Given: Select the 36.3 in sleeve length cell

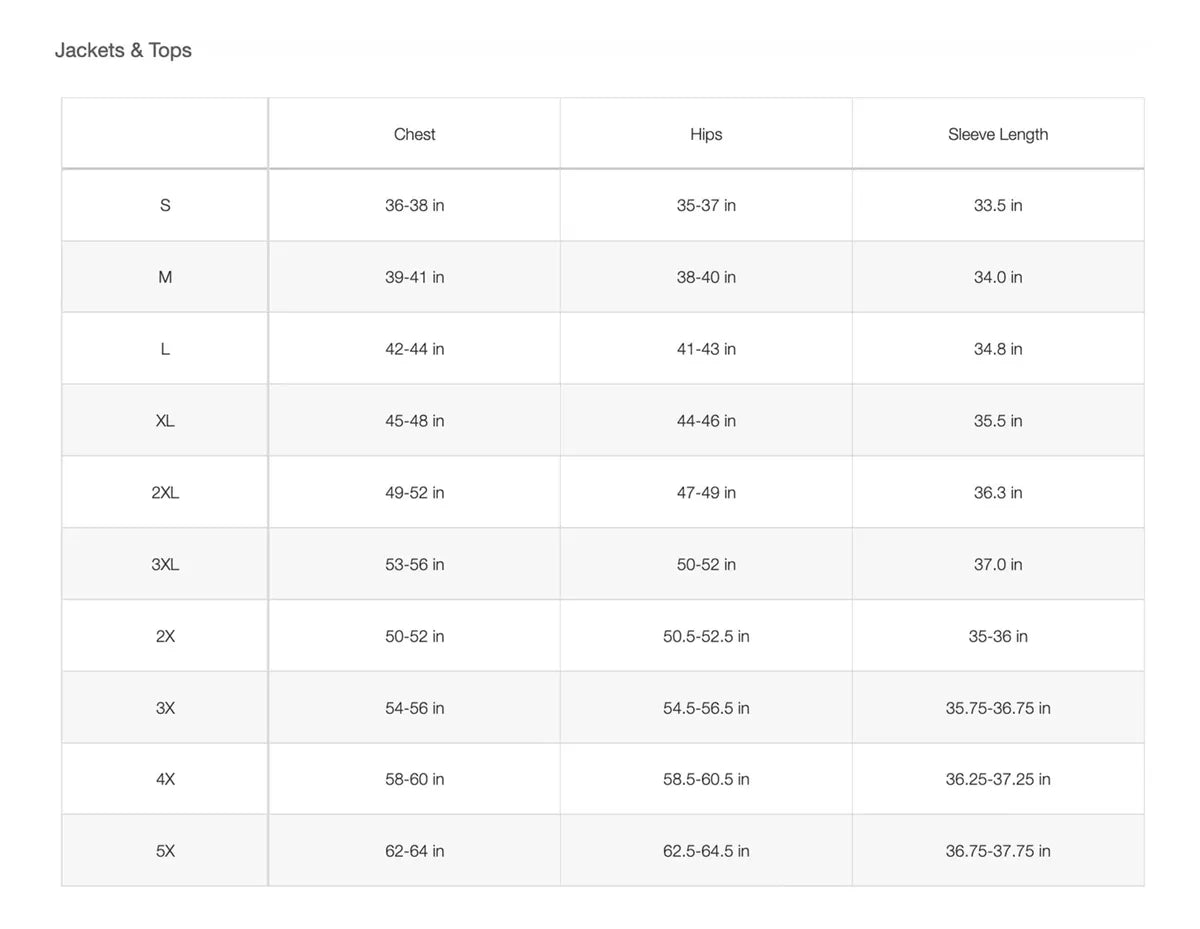Looking at the screenshot, I should click(x=998, y=493).
